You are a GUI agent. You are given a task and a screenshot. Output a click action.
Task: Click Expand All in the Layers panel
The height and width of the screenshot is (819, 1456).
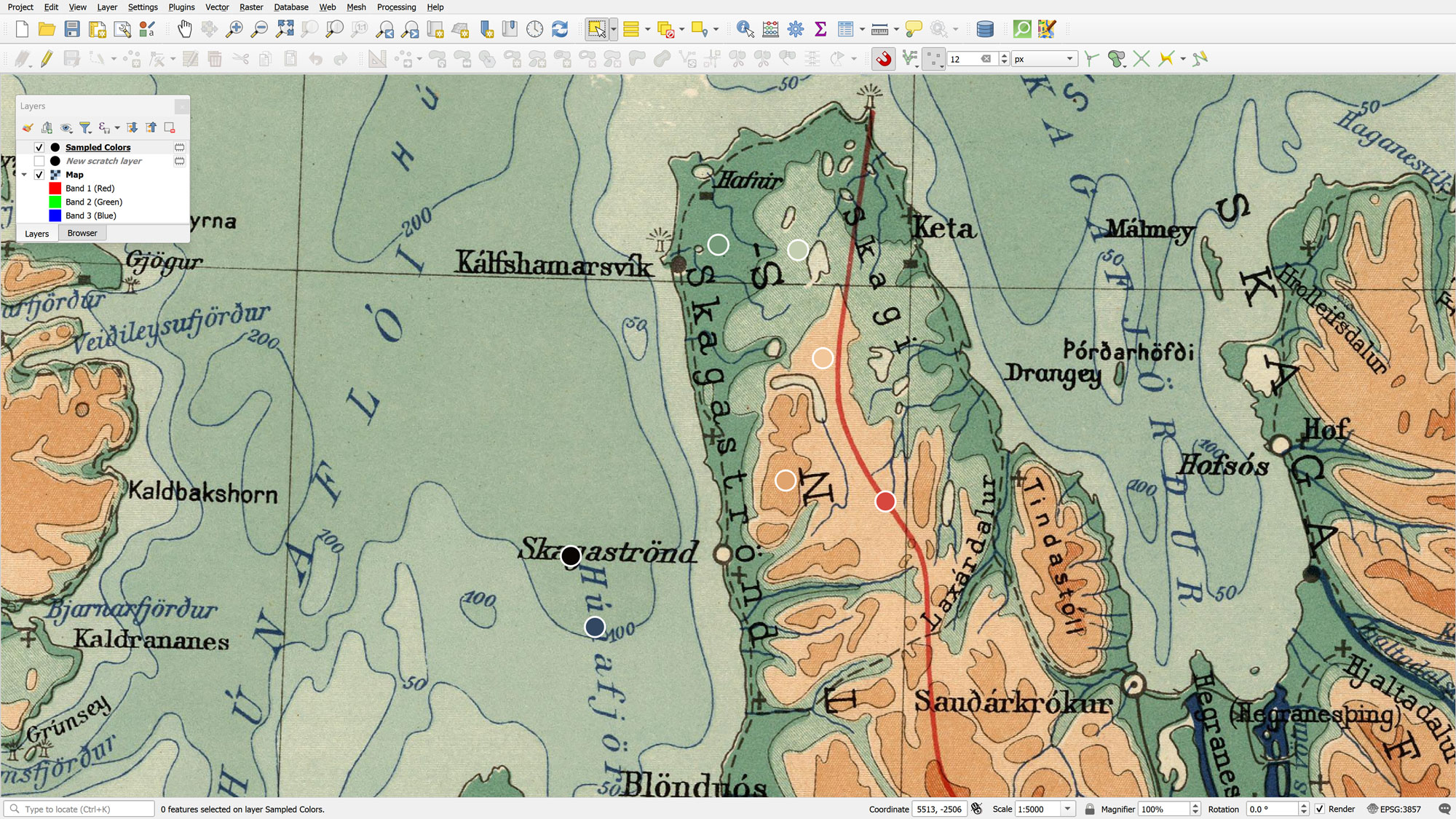(x=132, y=128)
